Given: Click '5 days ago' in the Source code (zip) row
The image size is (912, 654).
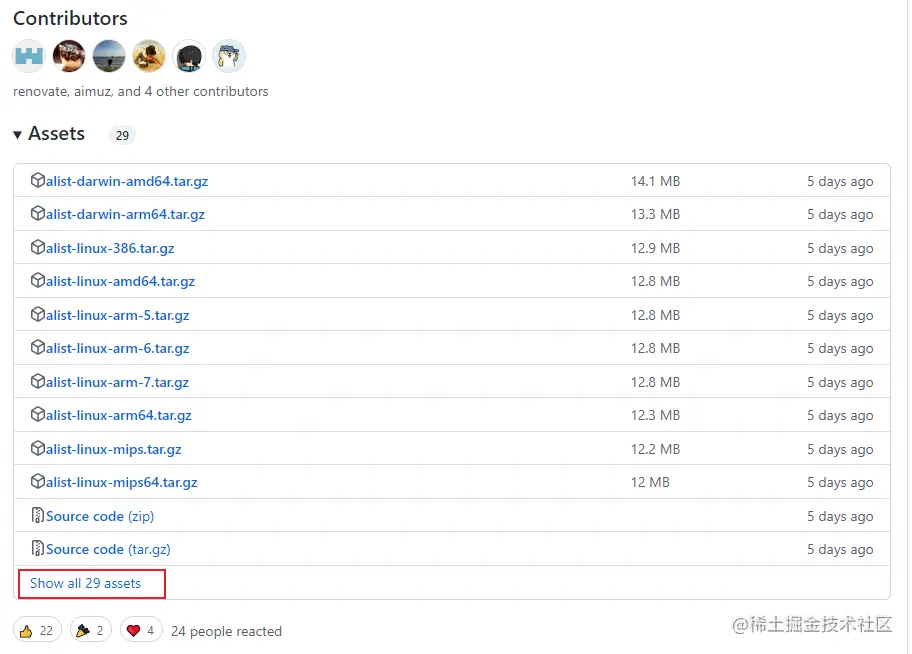Looking at the screenshot, I should click(x=840, y=517).
